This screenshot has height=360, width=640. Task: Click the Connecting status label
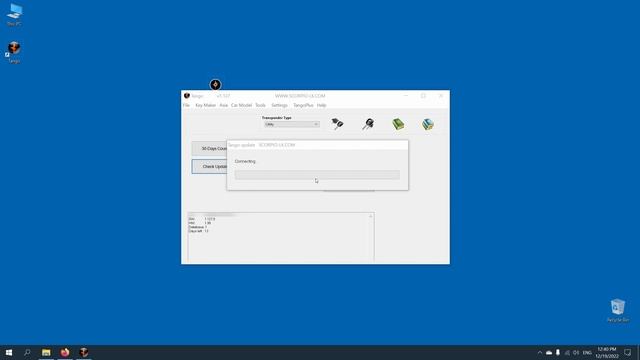point(245,161)
